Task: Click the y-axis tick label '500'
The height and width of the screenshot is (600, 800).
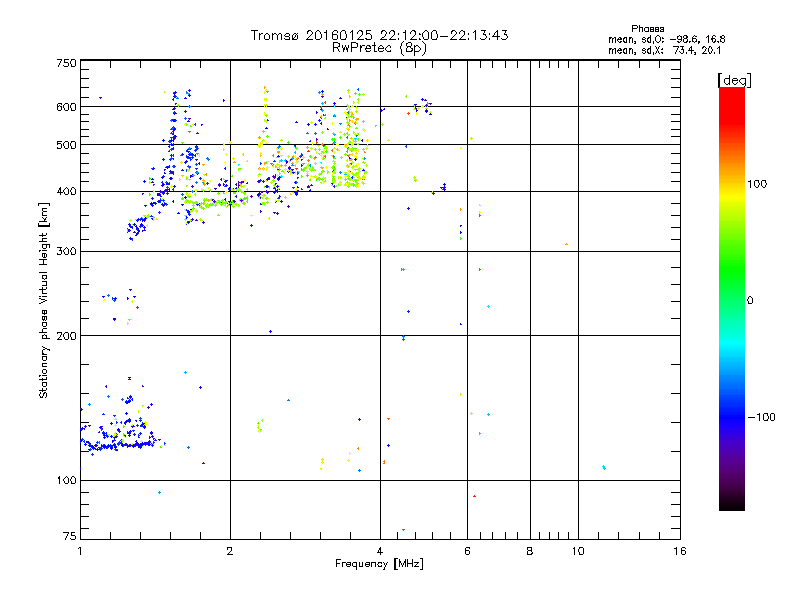Action: pyautogui.click(x=66, y=145)
